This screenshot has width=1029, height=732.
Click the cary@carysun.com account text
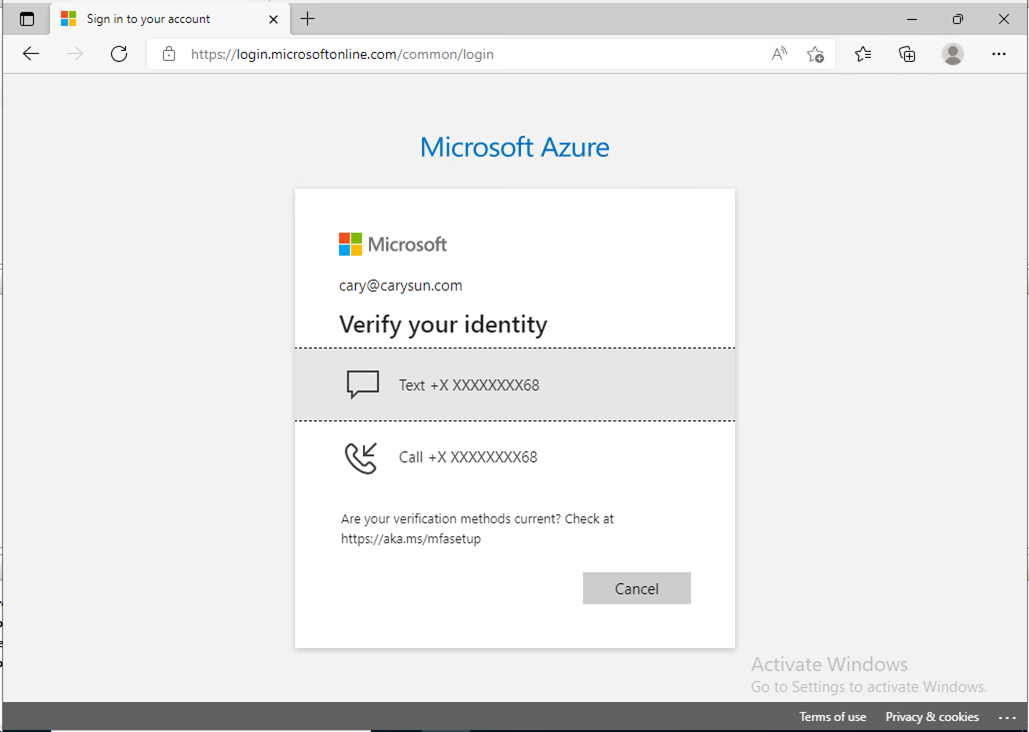400,286
